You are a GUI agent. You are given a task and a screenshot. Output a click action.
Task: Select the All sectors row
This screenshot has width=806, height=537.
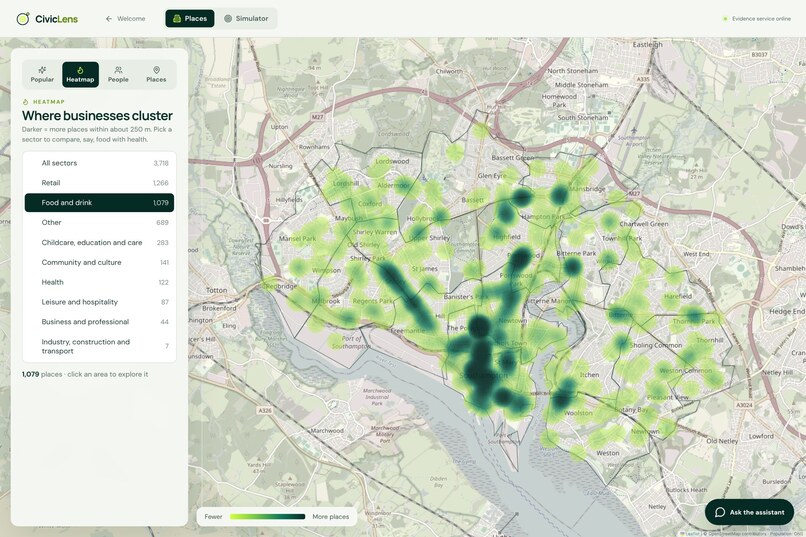point(99,163)
